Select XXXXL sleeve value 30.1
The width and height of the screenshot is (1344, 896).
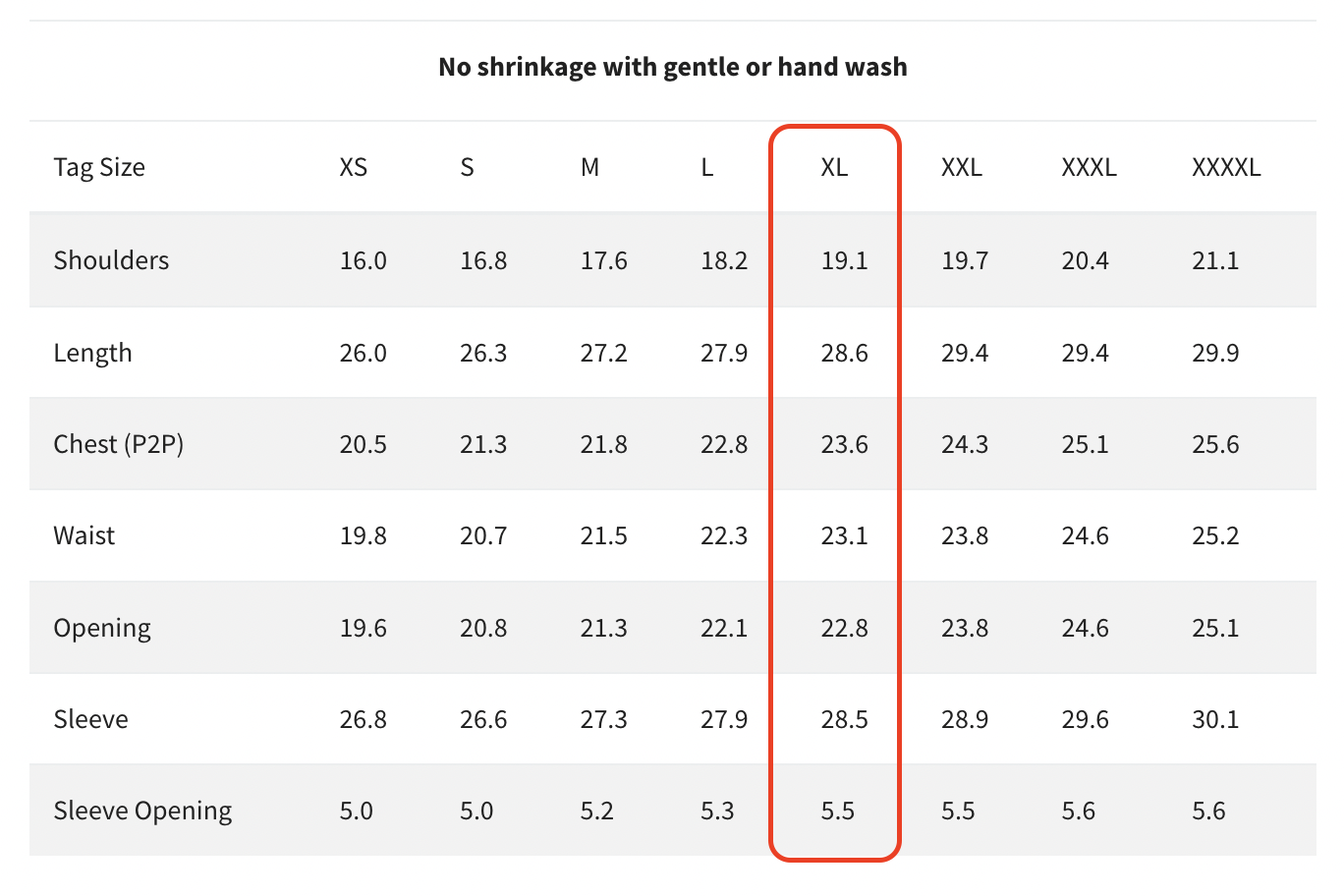(1215, 719)
